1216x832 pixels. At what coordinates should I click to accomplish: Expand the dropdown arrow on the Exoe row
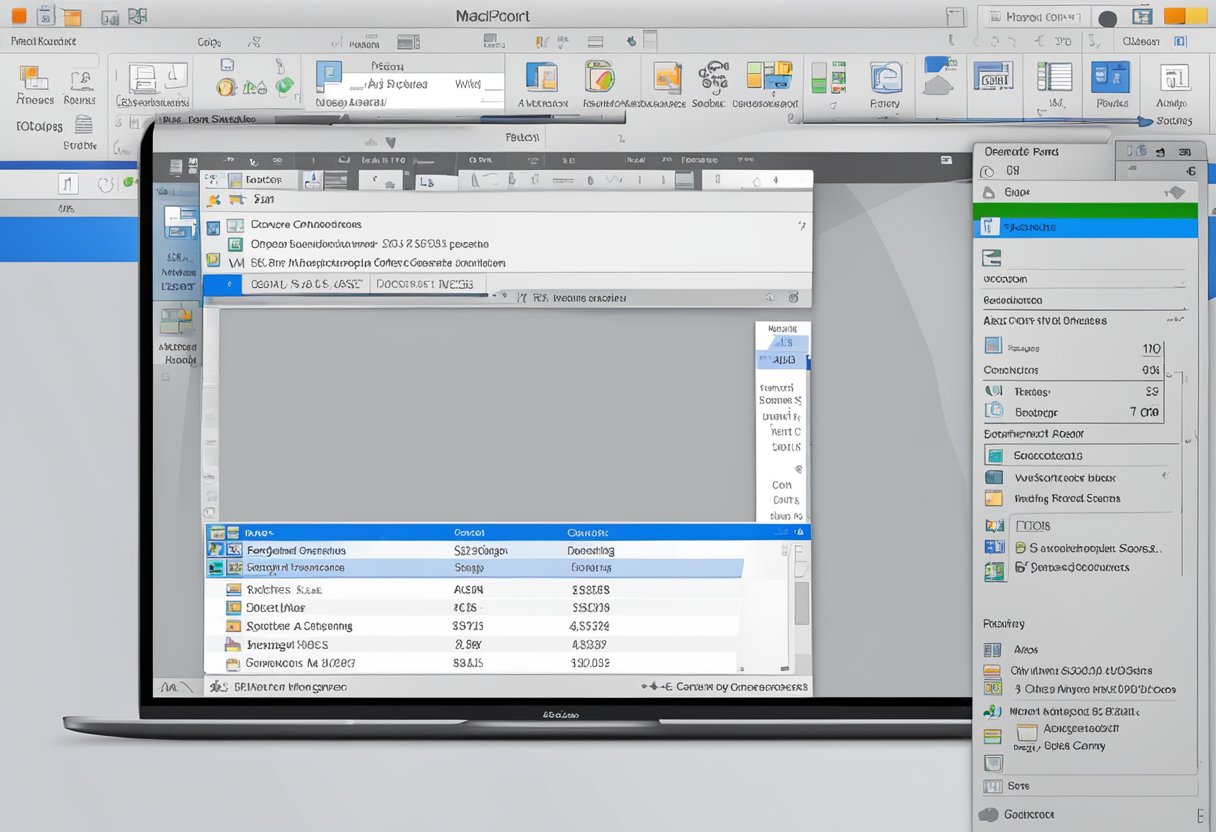[1176, 192]
